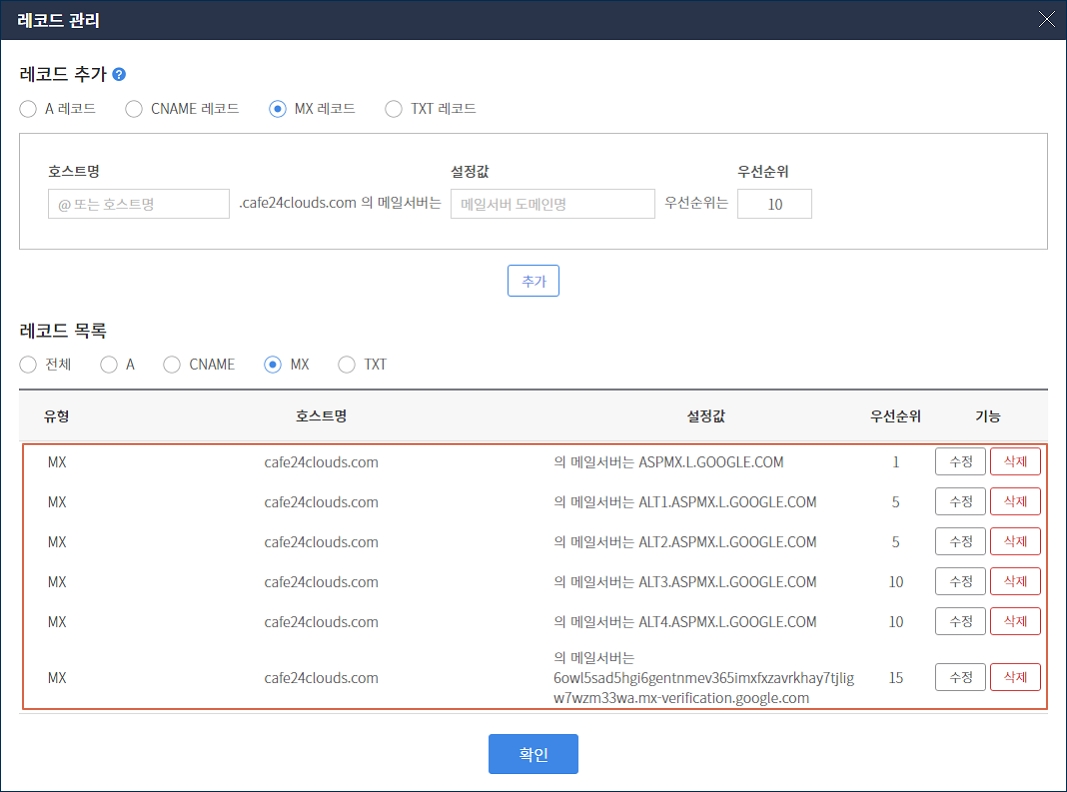Click the 호스트명 input field
The height and width of the screenshot is (792, 1067).
tap(139, 205)
